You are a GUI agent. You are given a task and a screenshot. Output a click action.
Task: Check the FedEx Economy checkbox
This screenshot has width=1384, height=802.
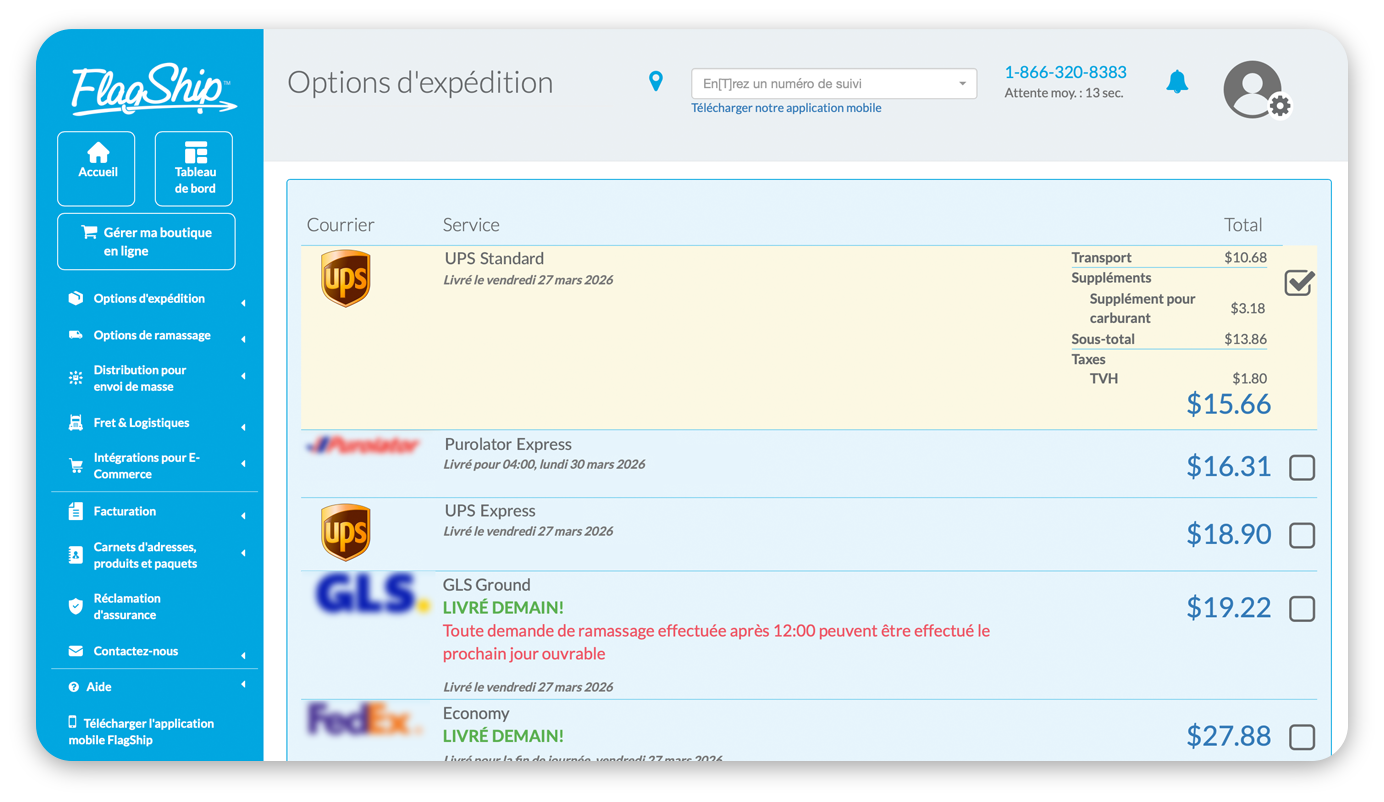1302,737
